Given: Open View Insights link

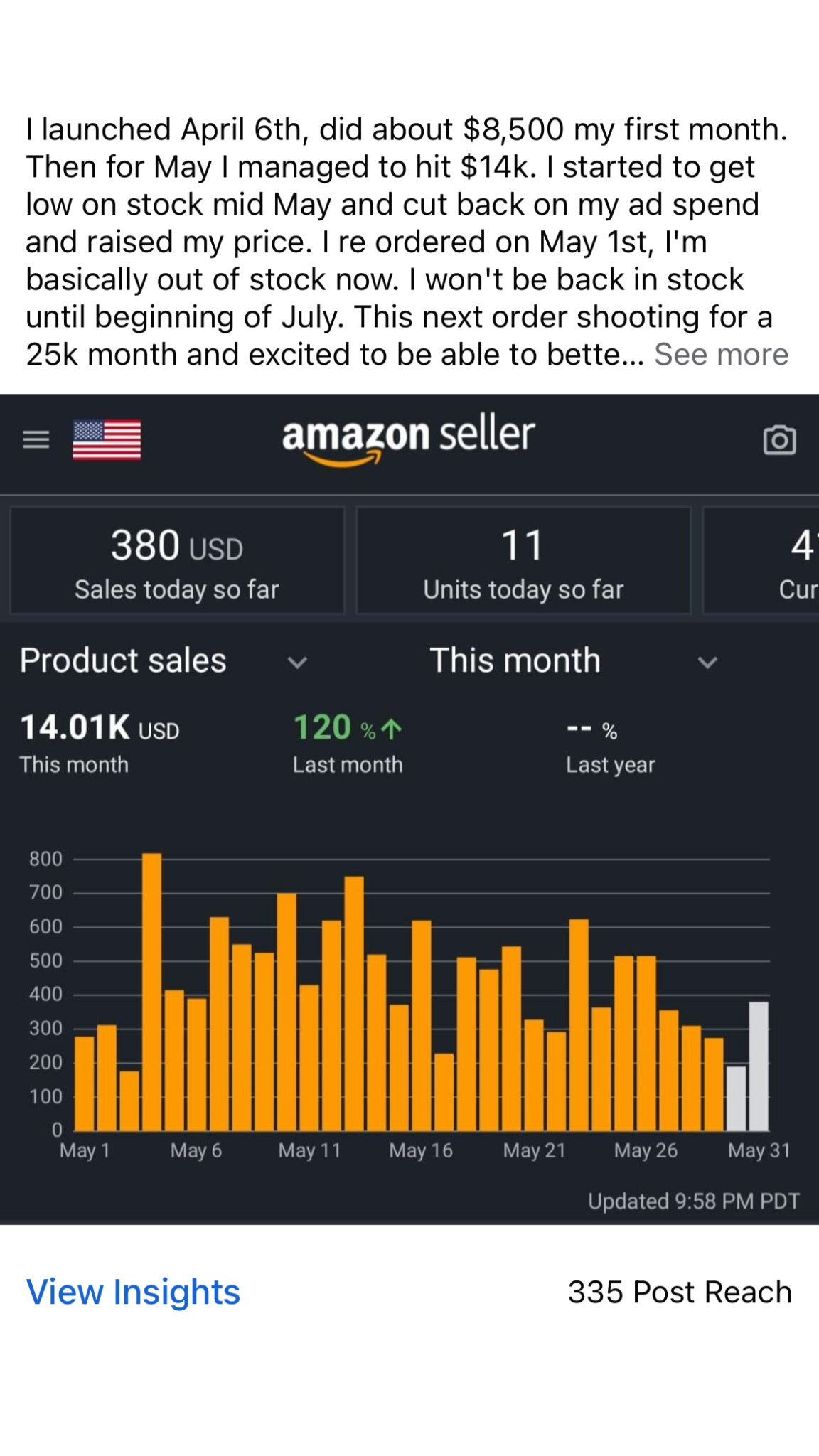Looking at the screenshot, I should [133, 1292].
